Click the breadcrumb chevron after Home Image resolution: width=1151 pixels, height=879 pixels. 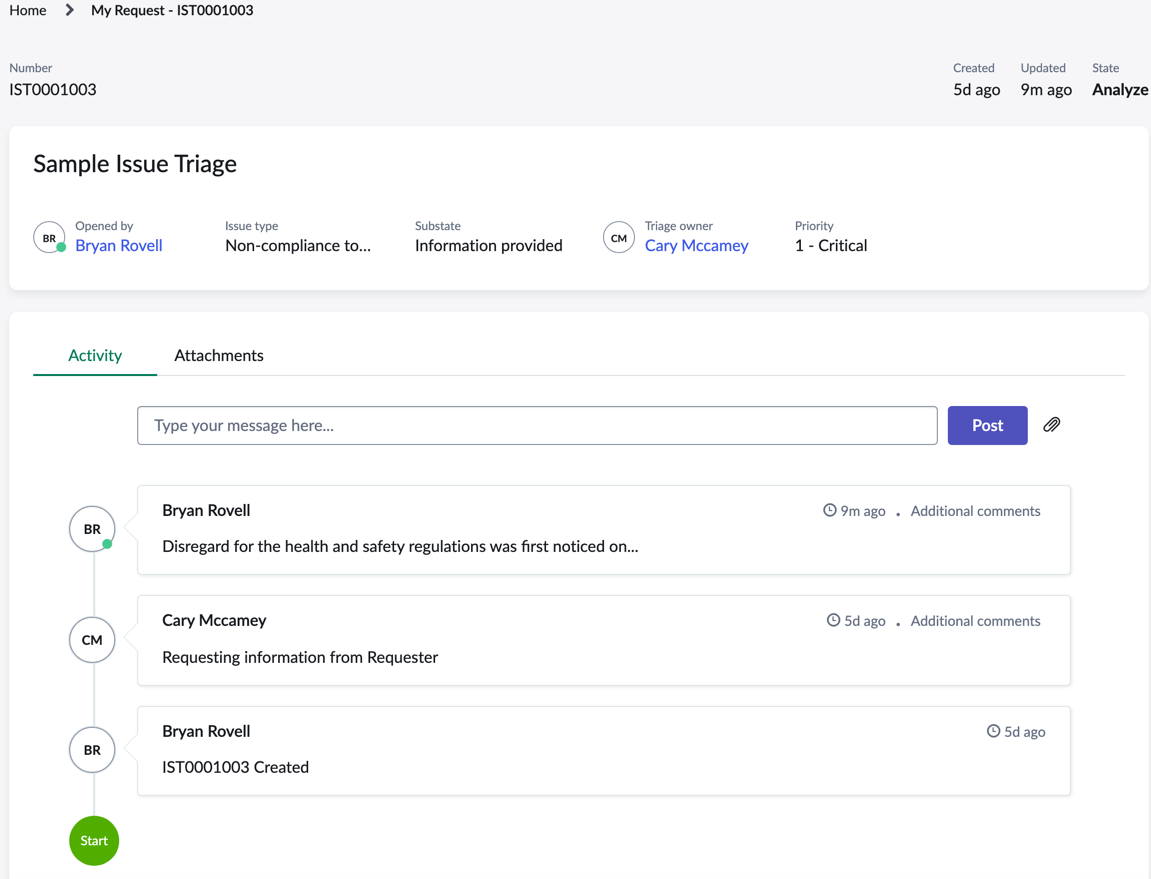(x=69, y=10)
